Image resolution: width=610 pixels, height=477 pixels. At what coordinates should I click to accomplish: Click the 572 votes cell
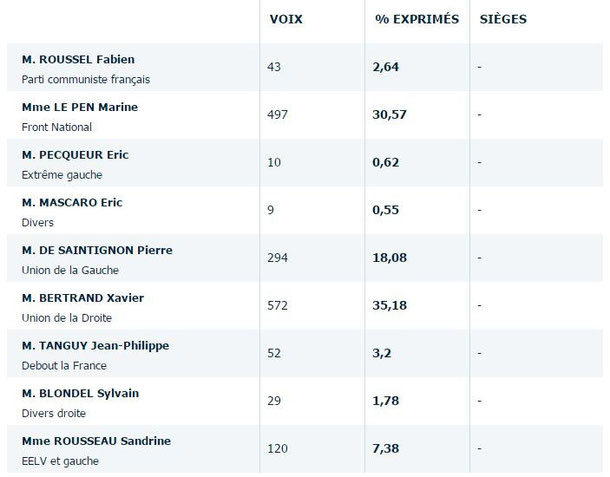(277, 305)
